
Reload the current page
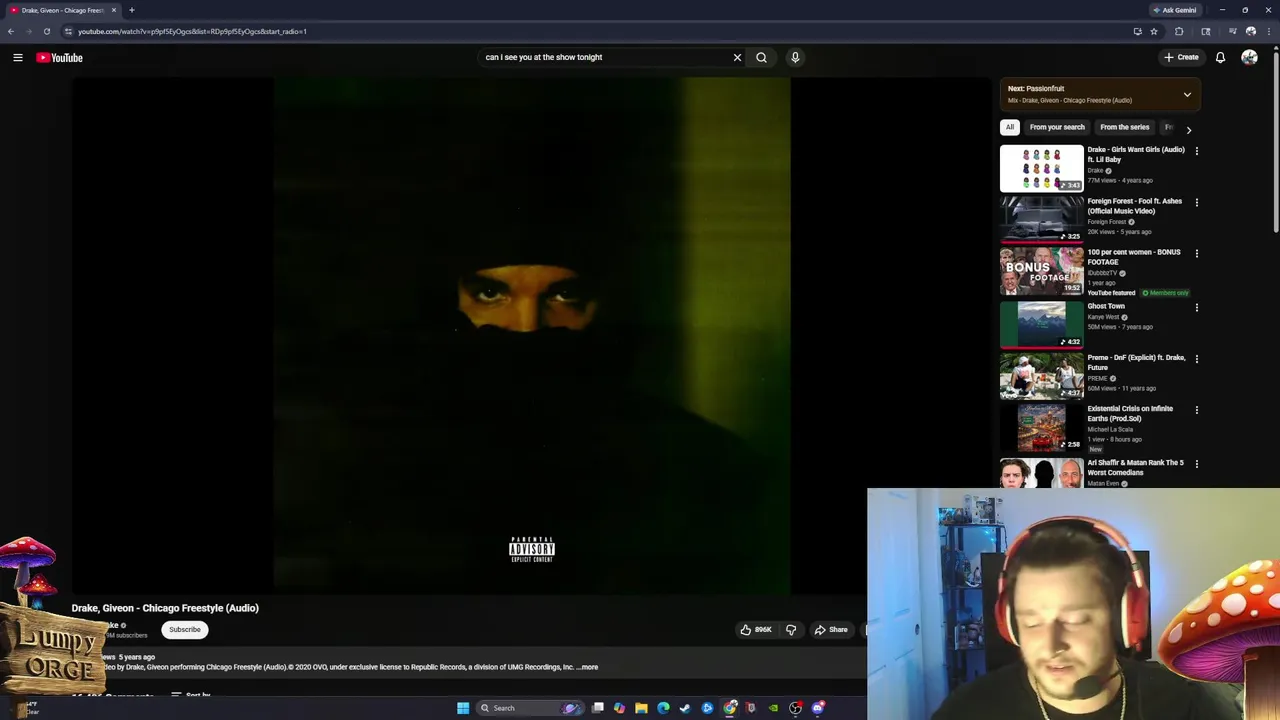[x=46, y=31]
